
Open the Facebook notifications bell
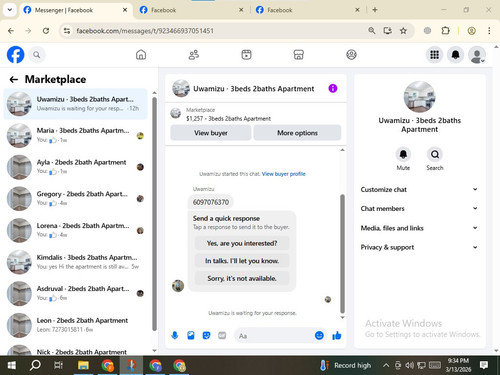456,55
